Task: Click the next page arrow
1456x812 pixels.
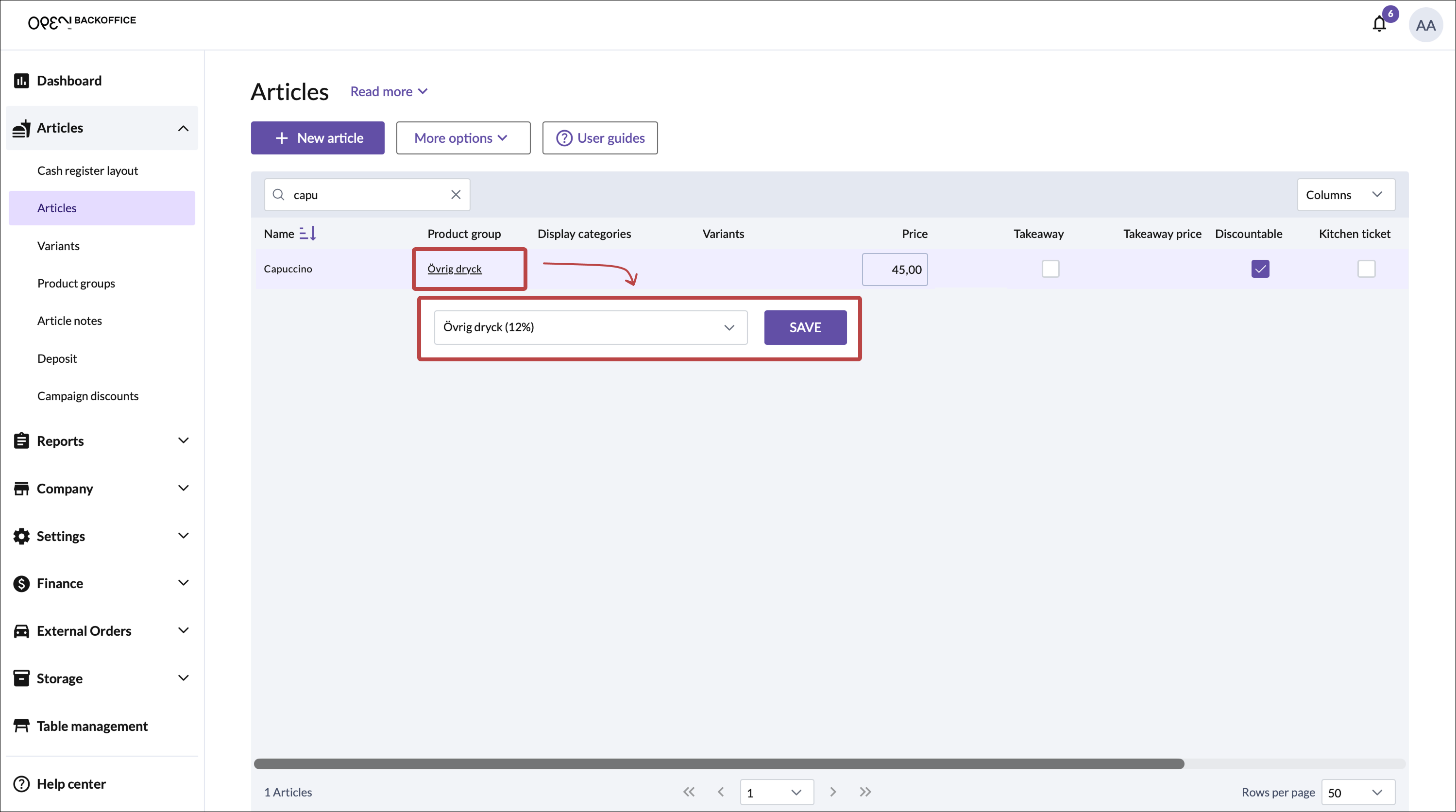Action: pyautogui.click(x=832, y=792)
